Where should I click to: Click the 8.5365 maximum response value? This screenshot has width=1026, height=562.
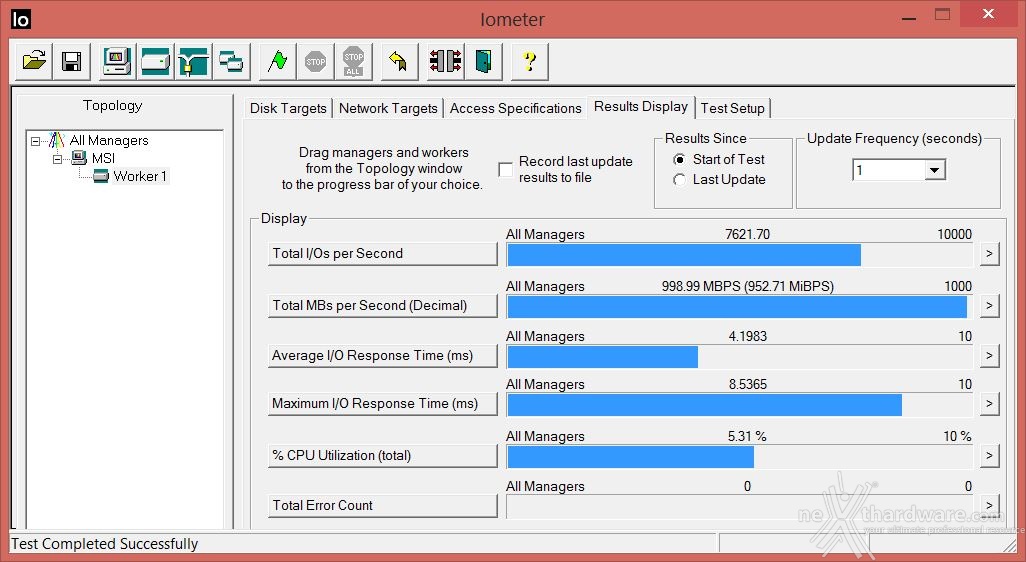747,384
